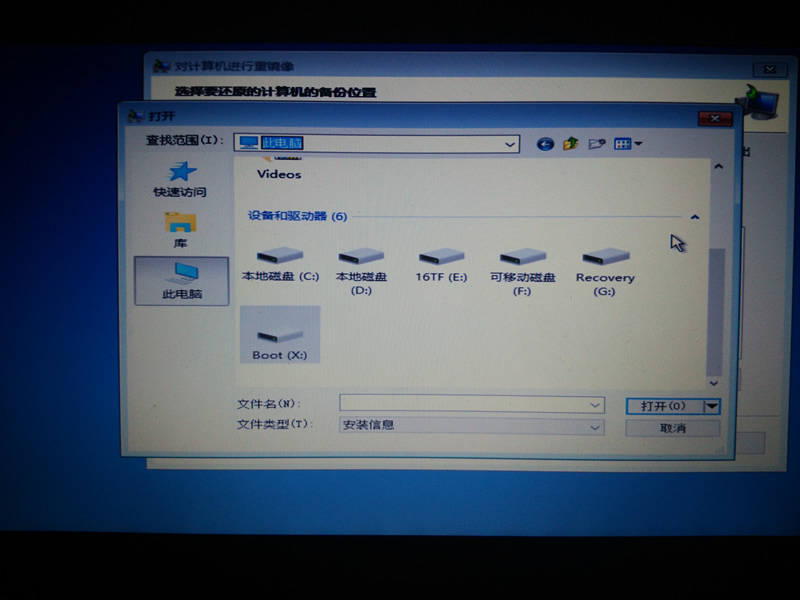Collapse the 设备和驱动器 group
The width and height of the screenshot is (800, 600).
(x=694, y=217)
